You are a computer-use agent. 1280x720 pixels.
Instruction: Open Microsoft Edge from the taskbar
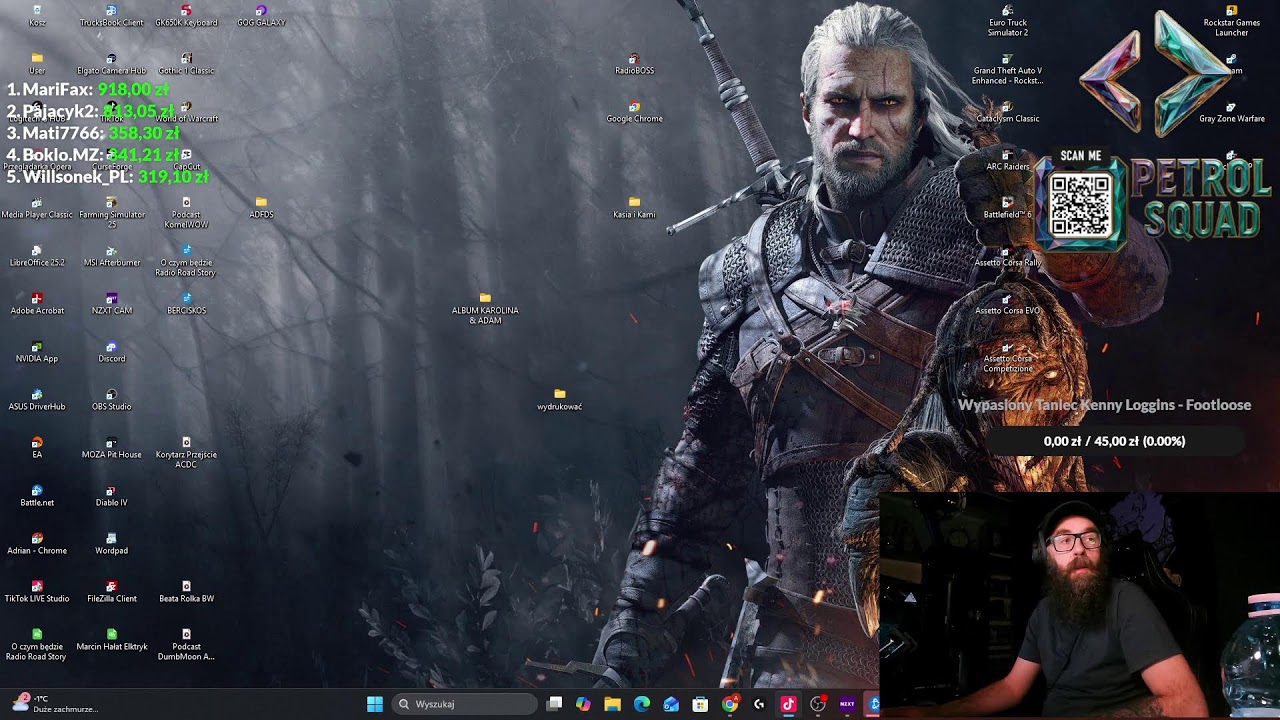pos(642,704)
